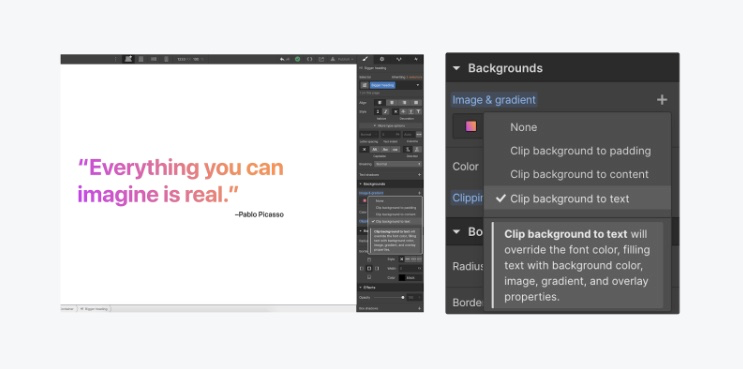This screenshot has height=369, width=743.
Task: Collapse More type options
Action: (390, 126)
